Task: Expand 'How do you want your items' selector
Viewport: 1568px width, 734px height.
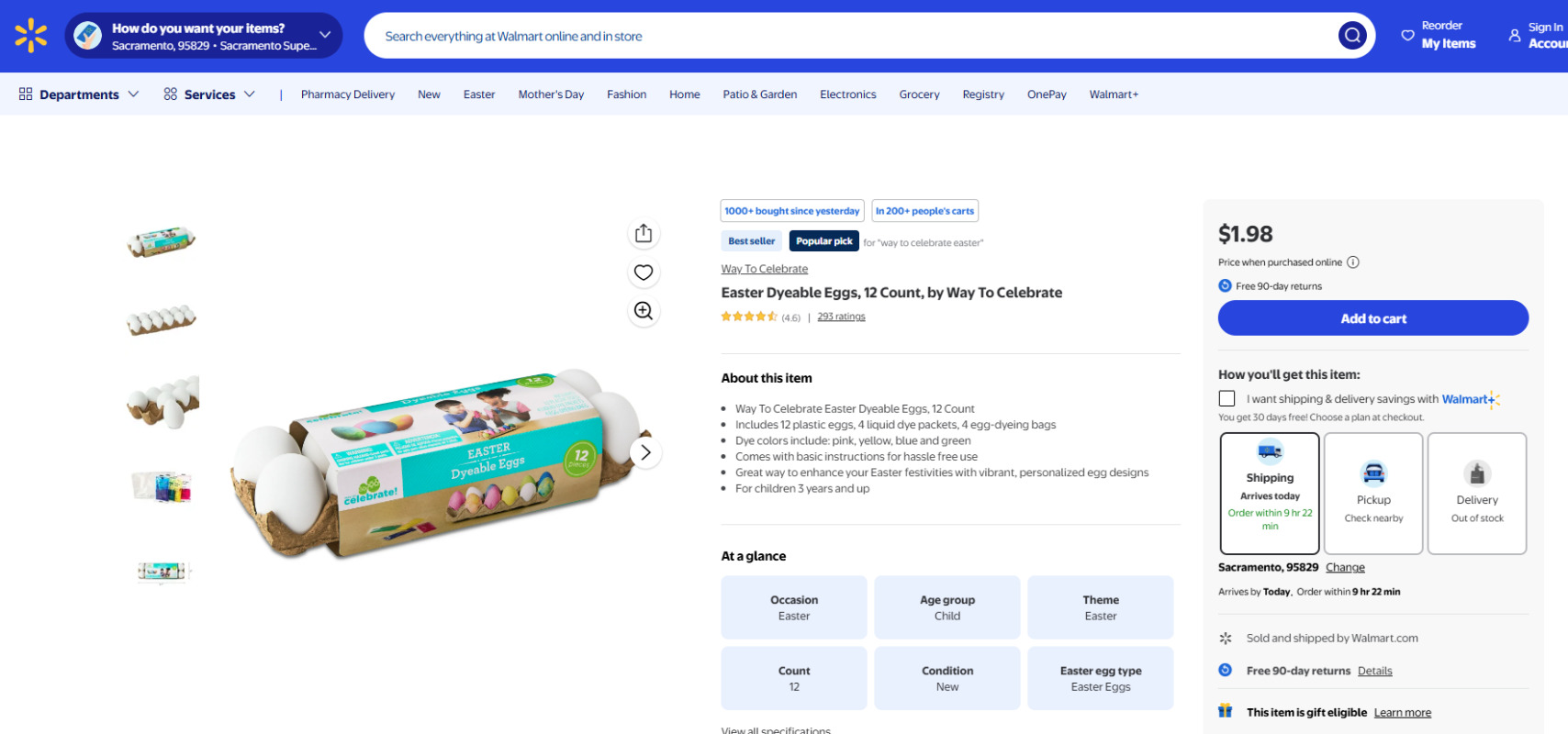Action: click(x=204, y=36)
